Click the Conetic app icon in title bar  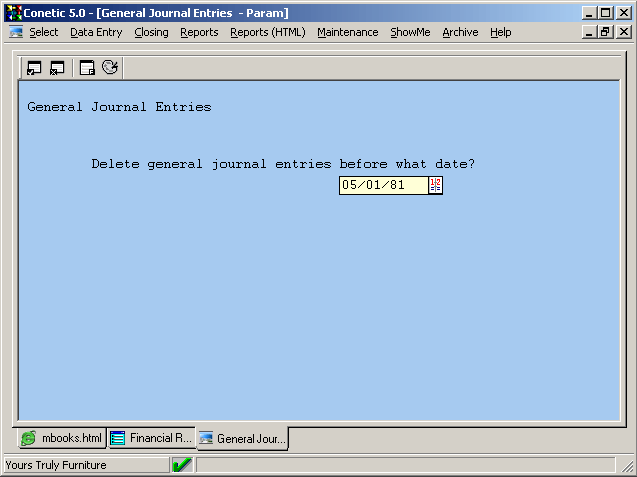click(13, 13)
